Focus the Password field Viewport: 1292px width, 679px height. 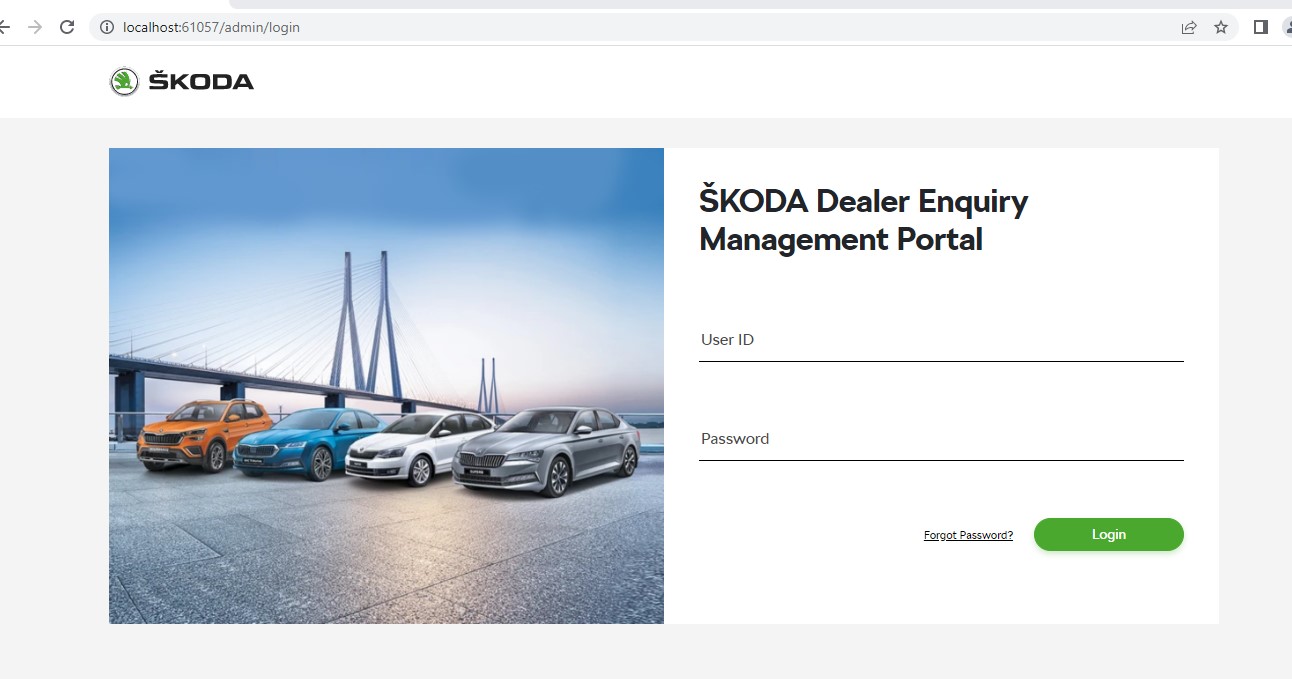pyautogui.click(x=941, y=440)
